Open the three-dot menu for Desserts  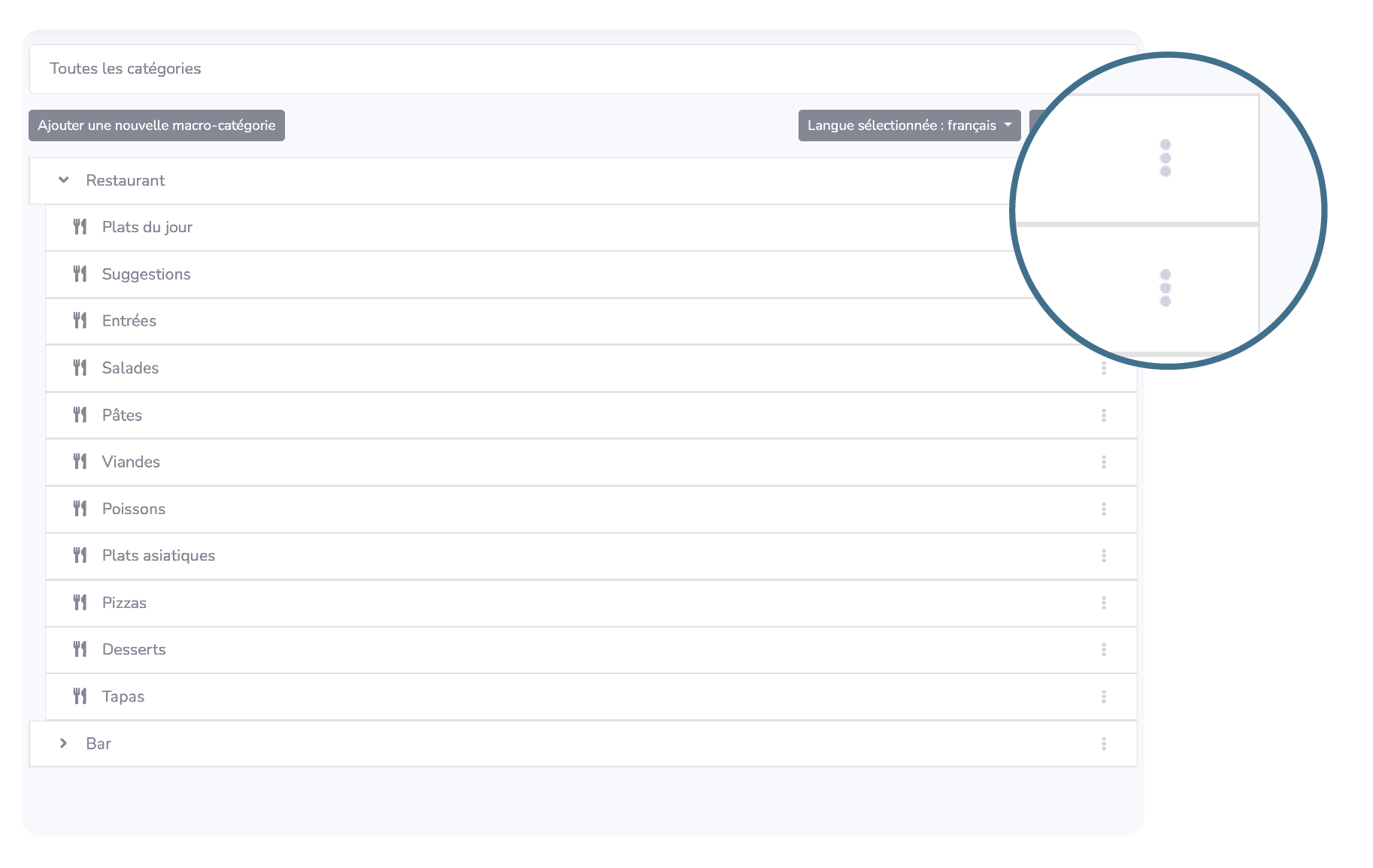pos(1103,650)
